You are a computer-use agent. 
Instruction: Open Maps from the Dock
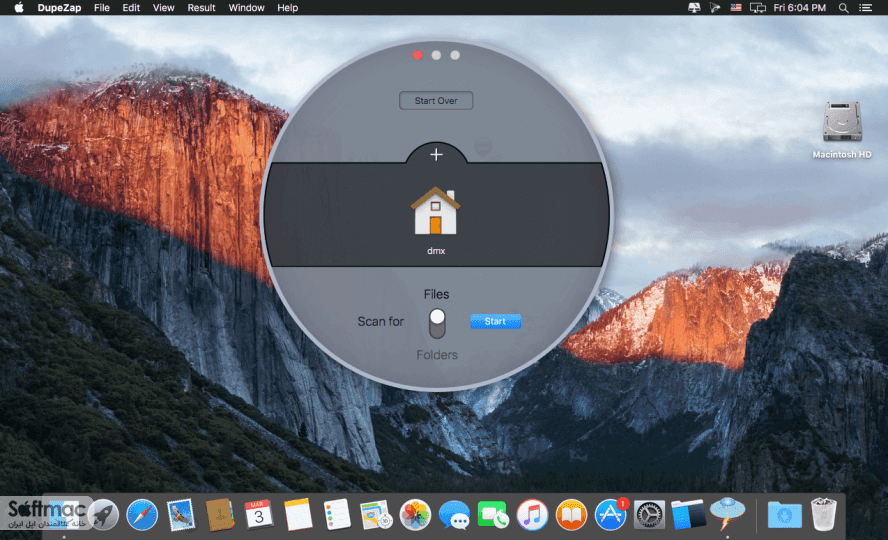(x=376, y=515)
